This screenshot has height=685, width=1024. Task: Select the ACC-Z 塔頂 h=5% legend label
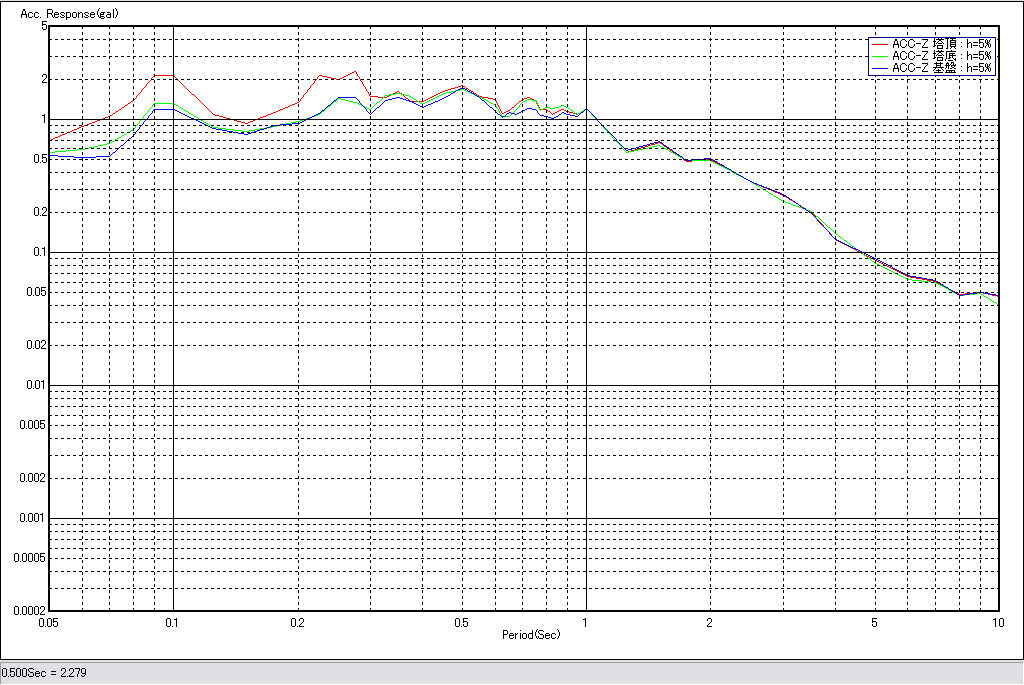(x=941, y=44)
